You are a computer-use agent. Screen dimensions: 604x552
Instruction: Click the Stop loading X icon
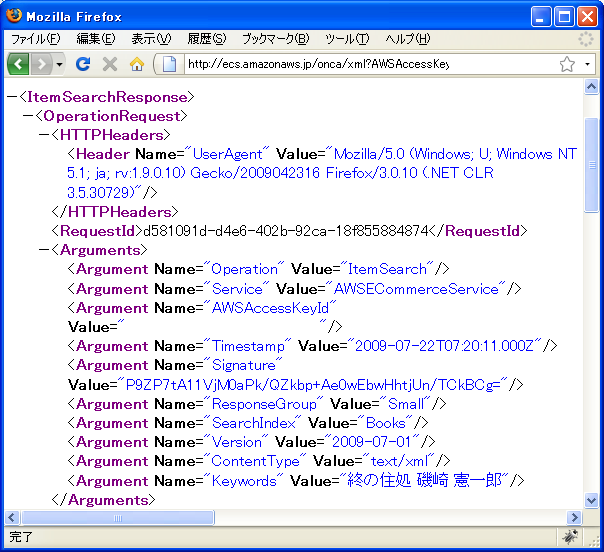(x=110, y=64)
